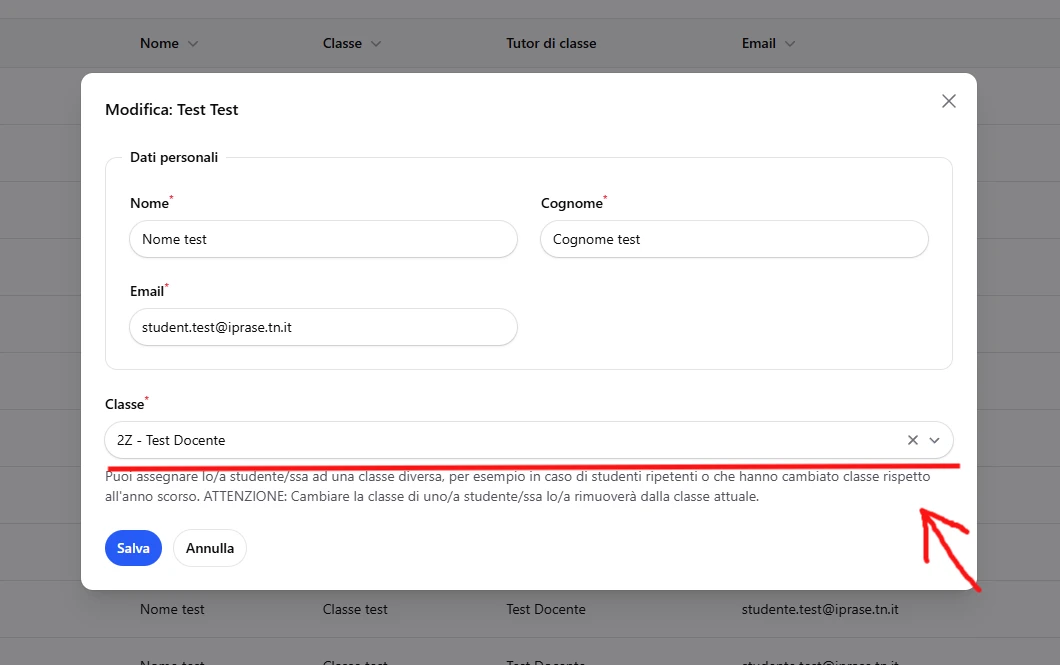Screen dimensions: 1060x665
Task: Click the sort chevron next to Email column header
Action: tap(790, 44)
